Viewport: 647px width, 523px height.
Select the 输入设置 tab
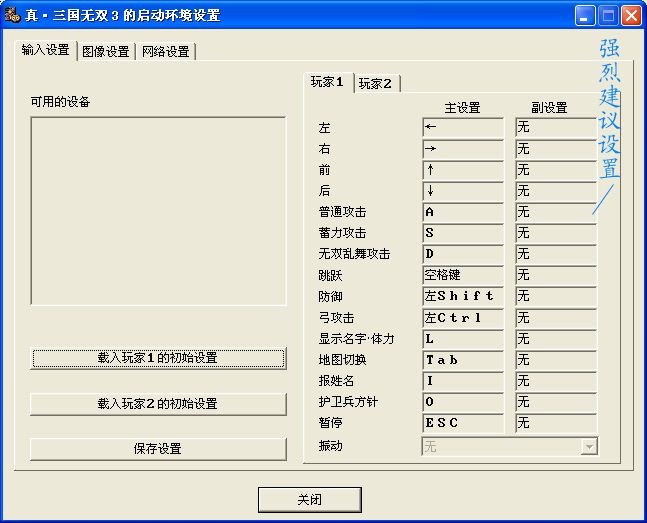tap(46, 50)
